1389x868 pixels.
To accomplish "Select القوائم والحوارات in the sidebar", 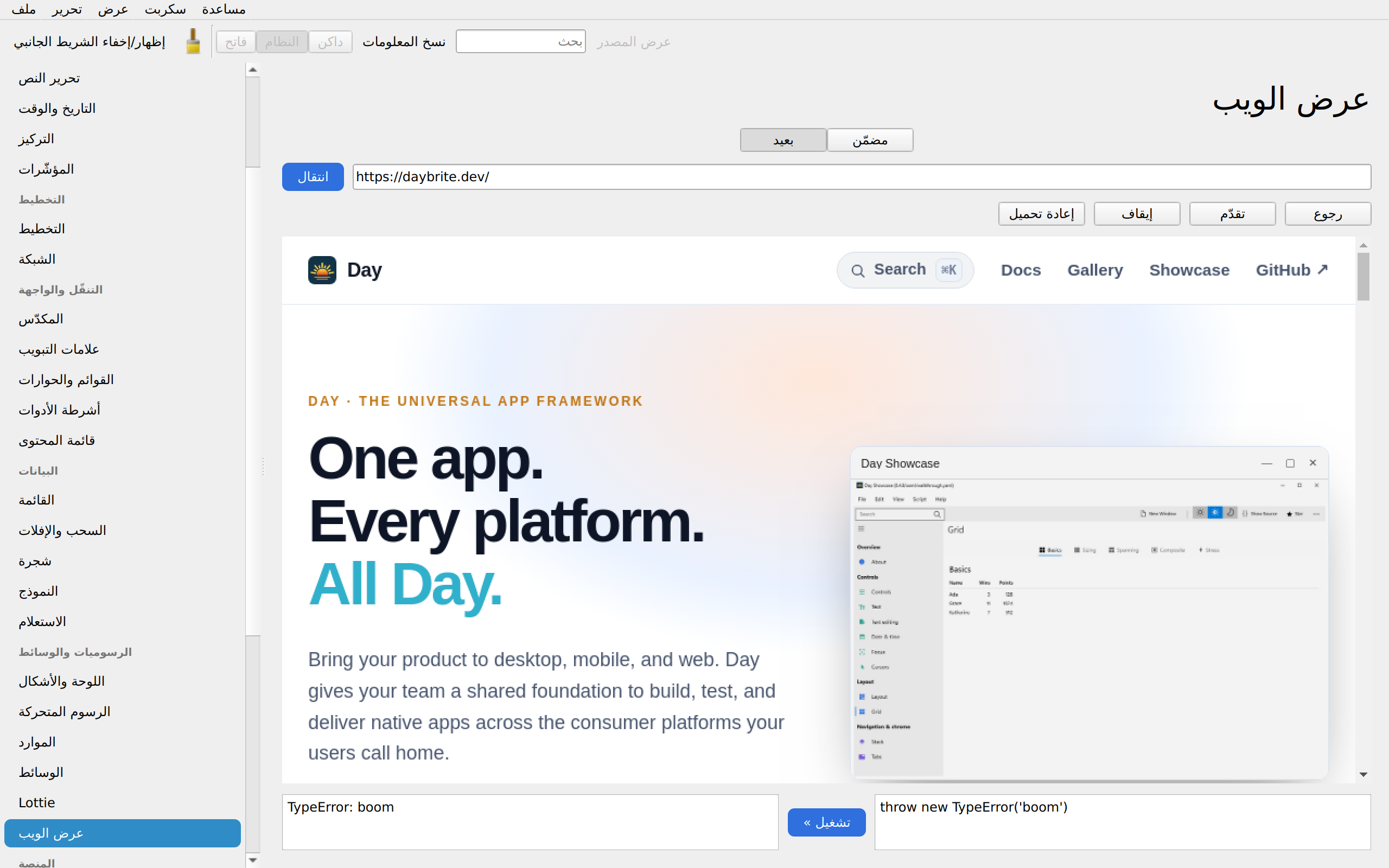I will point(122,380).
